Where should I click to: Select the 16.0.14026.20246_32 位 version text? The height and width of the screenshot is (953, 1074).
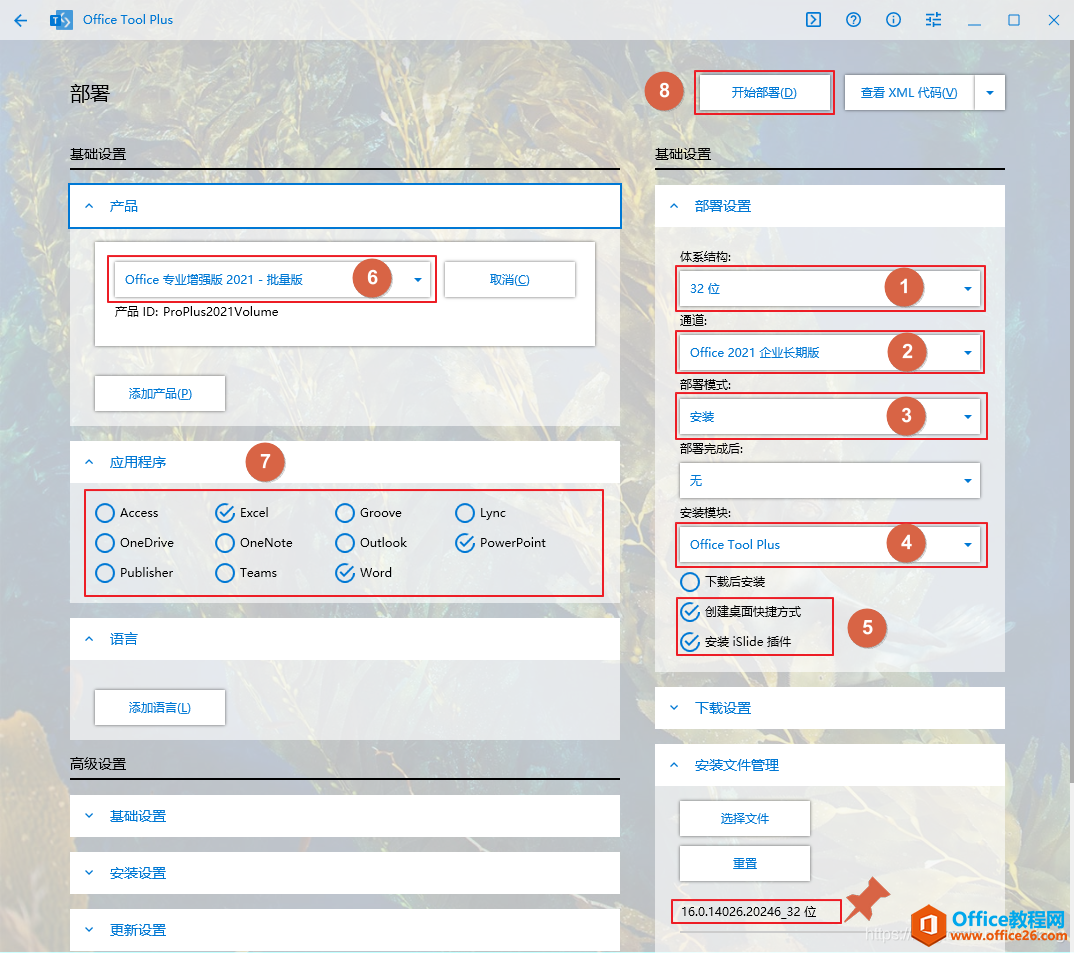tap(749, 911)
